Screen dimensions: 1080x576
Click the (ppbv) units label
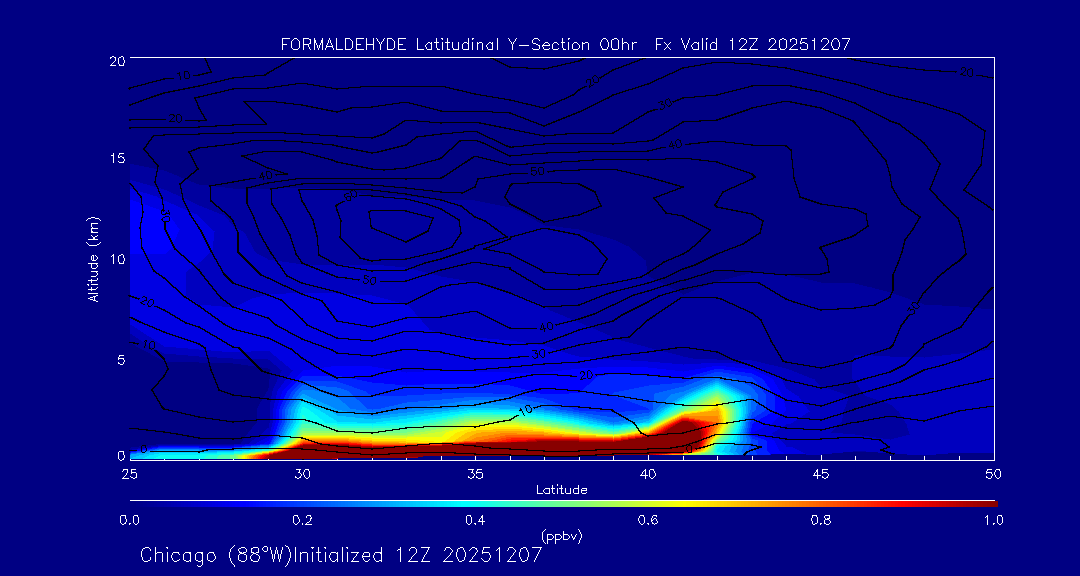[x=561, y=536]
